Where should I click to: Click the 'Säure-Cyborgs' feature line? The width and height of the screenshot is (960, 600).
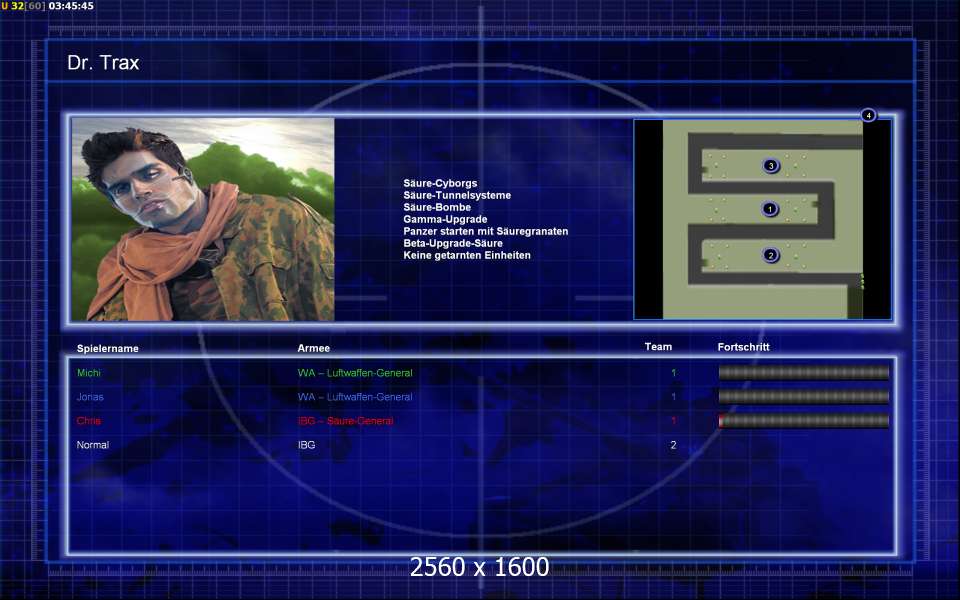(x=440, y=183)
